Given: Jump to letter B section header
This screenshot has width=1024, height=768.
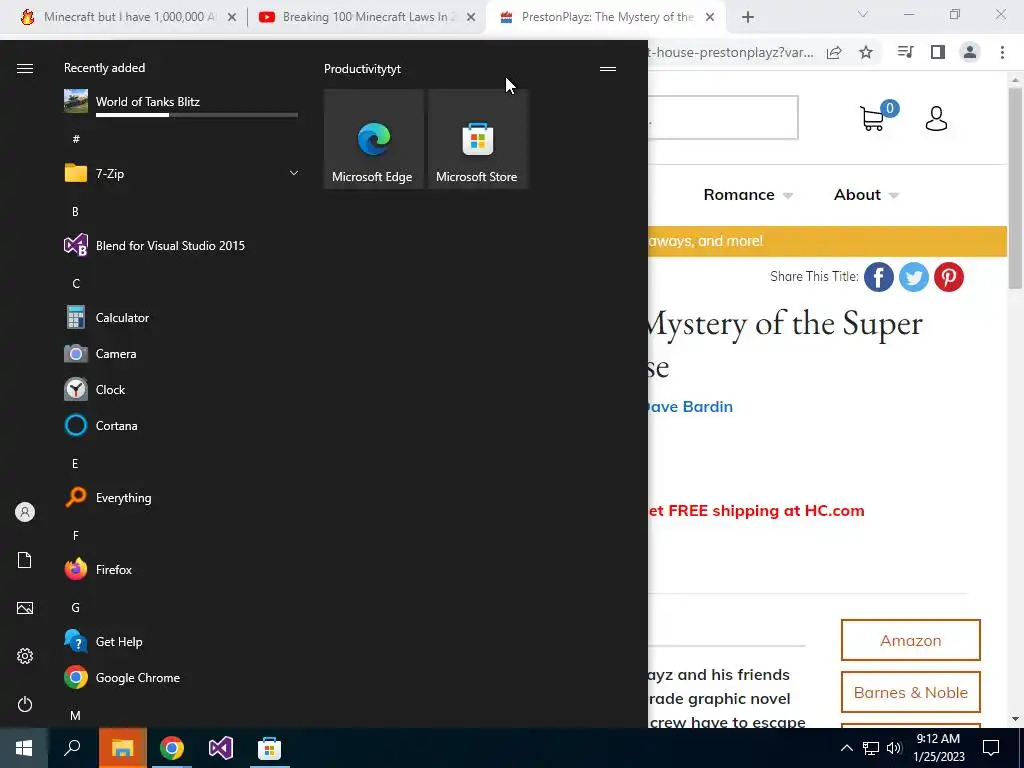Looking at the screenshot, I should point(75,211).
